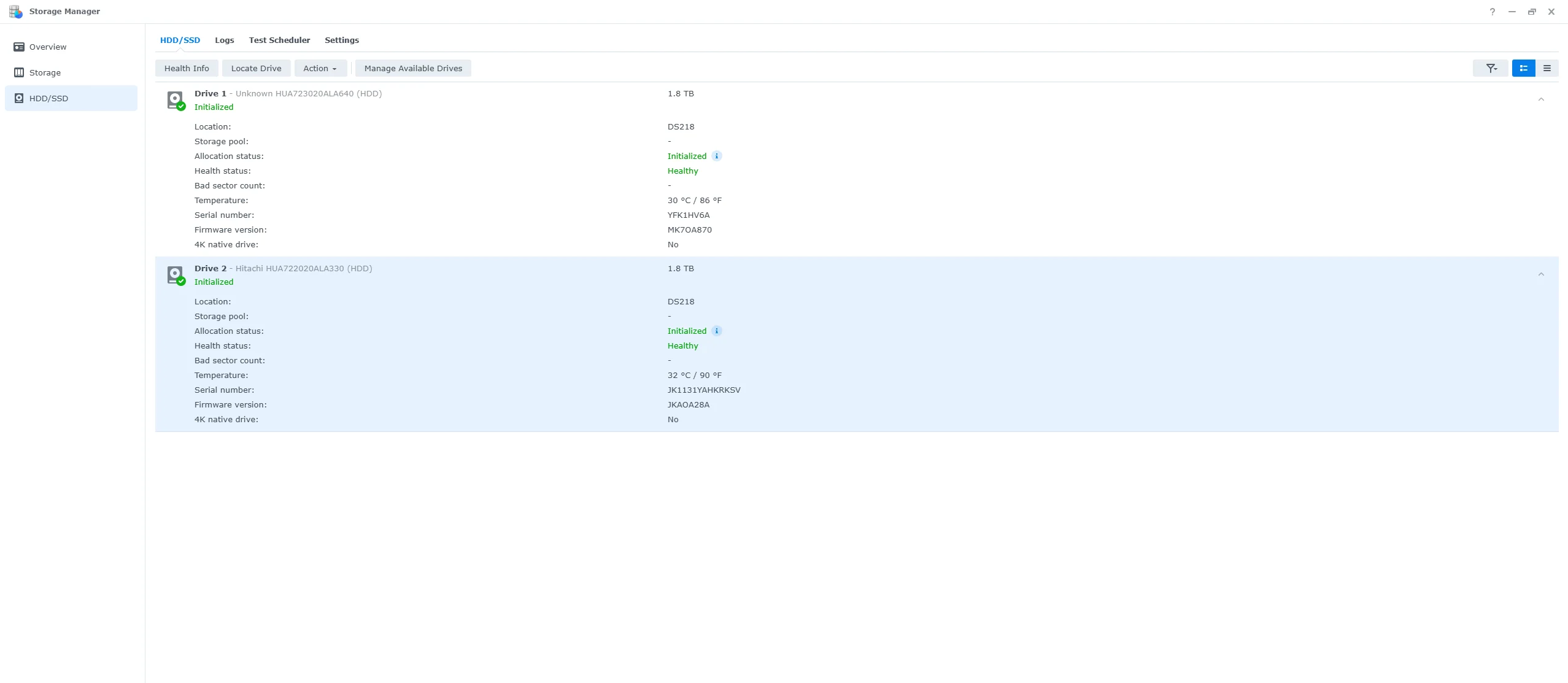Image resolution: width=1568 pixels, height=683 pixels.
Task: Click the Storage Manager app icon
Action: click(x=16, y=12)
